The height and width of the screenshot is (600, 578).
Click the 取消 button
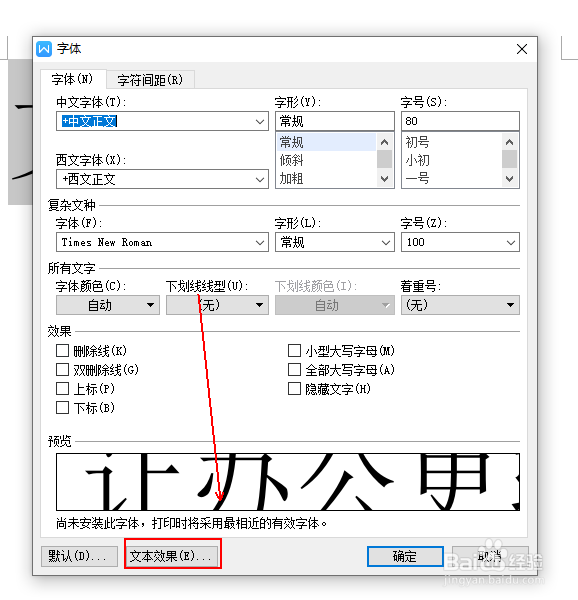490,556
